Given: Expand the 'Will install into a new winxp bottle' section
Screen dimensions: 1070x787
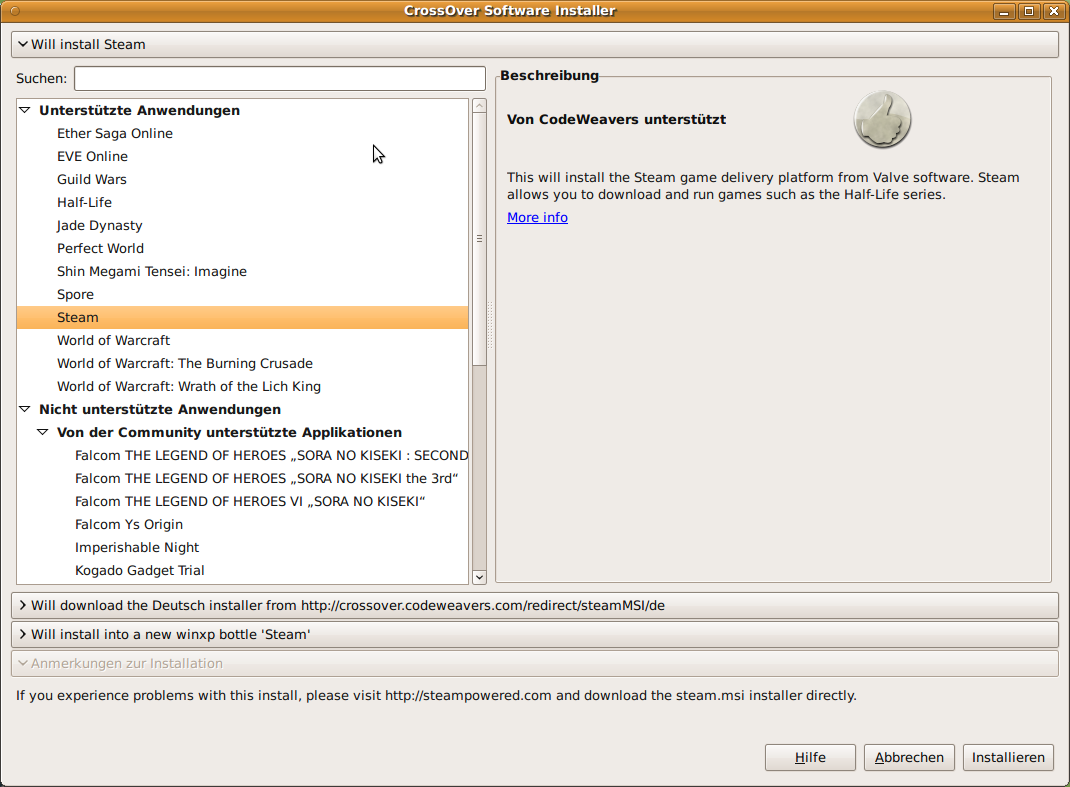Looking at the screenshot, I should (534, 634).
